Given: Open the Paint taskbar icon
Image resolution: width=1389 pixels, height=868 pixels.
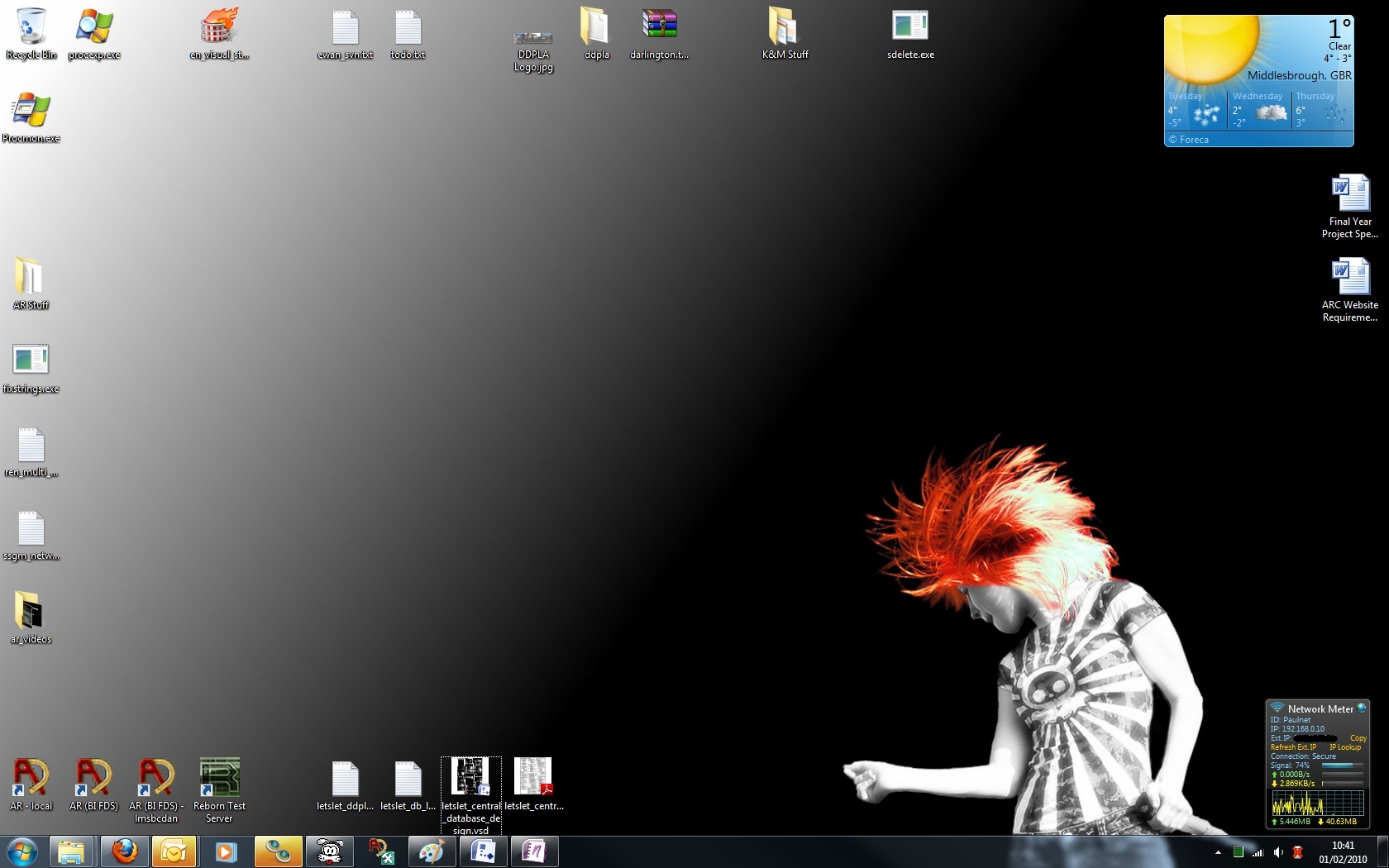Looking at the screenshot, I should coord(431,851).
